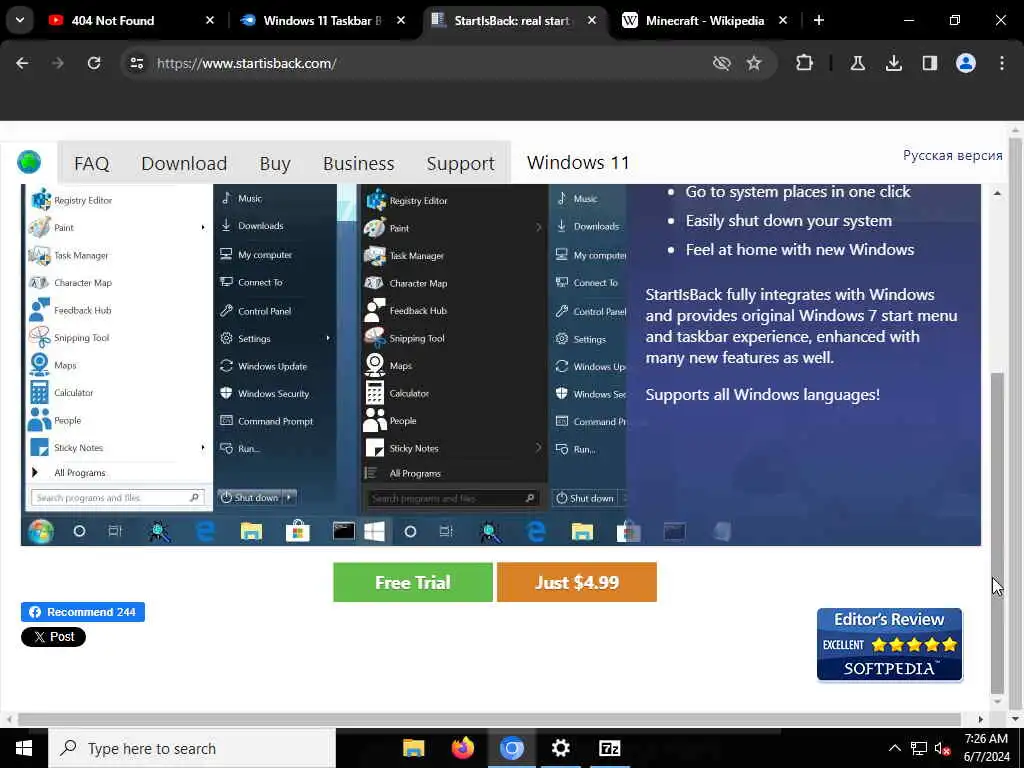
Task: Click the Shut down options arrow in light menu
Action: [x=290, y=498]
